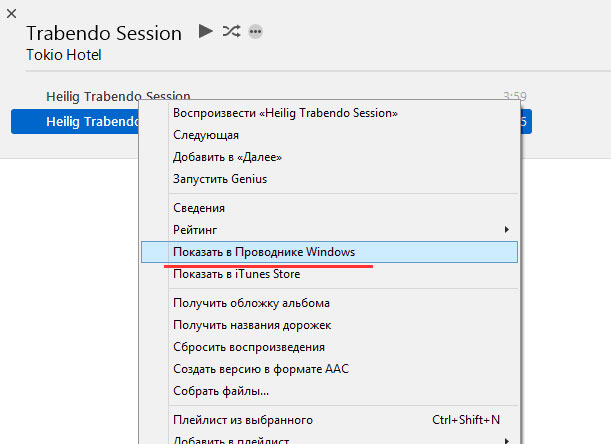Open the Tokio Hotel artist link

(x=63, y=54)
